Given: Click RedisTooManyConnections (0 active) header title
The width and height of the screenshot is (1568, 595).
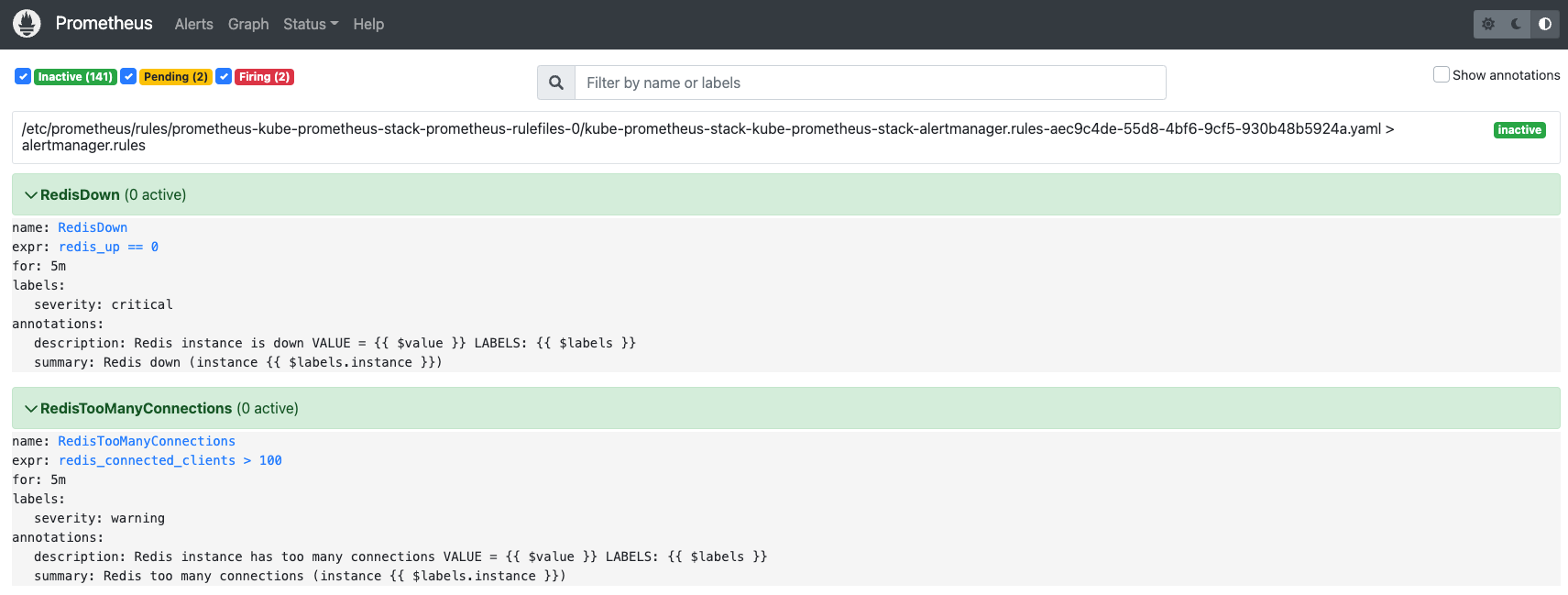Looking at the screenshot, I should click(x=170, y=409).
